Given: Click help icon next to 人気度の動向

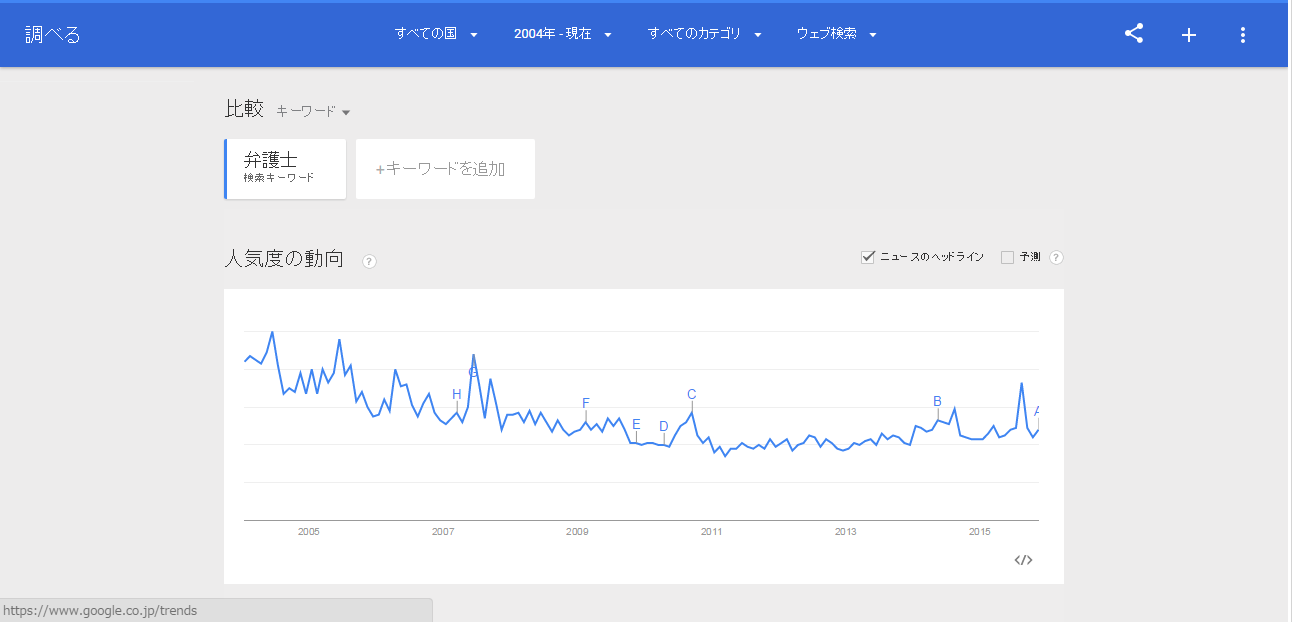Looking at the screenshot, I should [x=369, y=261].
